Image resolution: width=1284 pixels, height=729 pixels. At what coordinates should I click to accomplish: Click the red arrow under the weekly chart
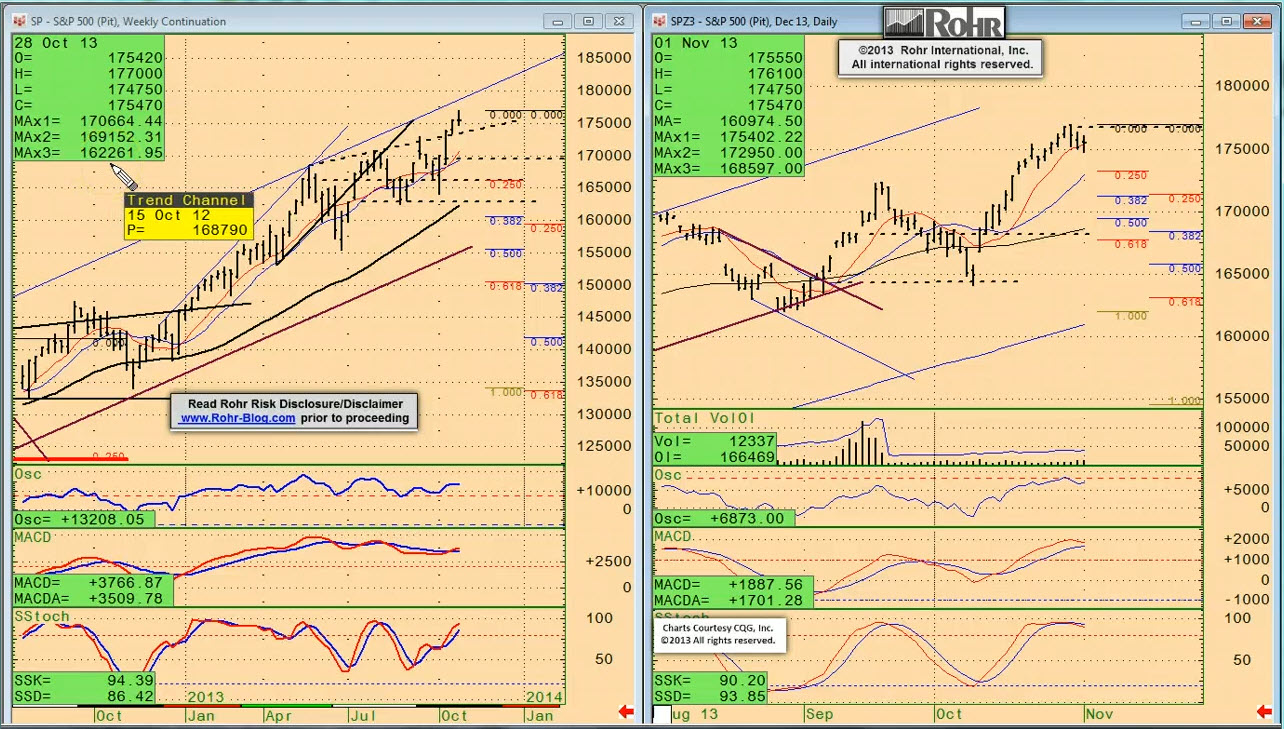[626, 712]
